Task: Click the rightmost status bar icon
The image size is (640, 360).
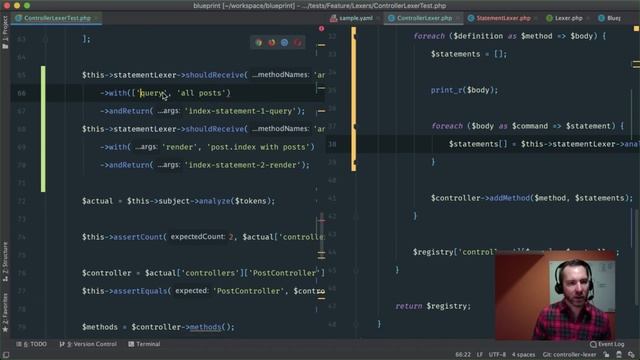Action: (631, 355)
